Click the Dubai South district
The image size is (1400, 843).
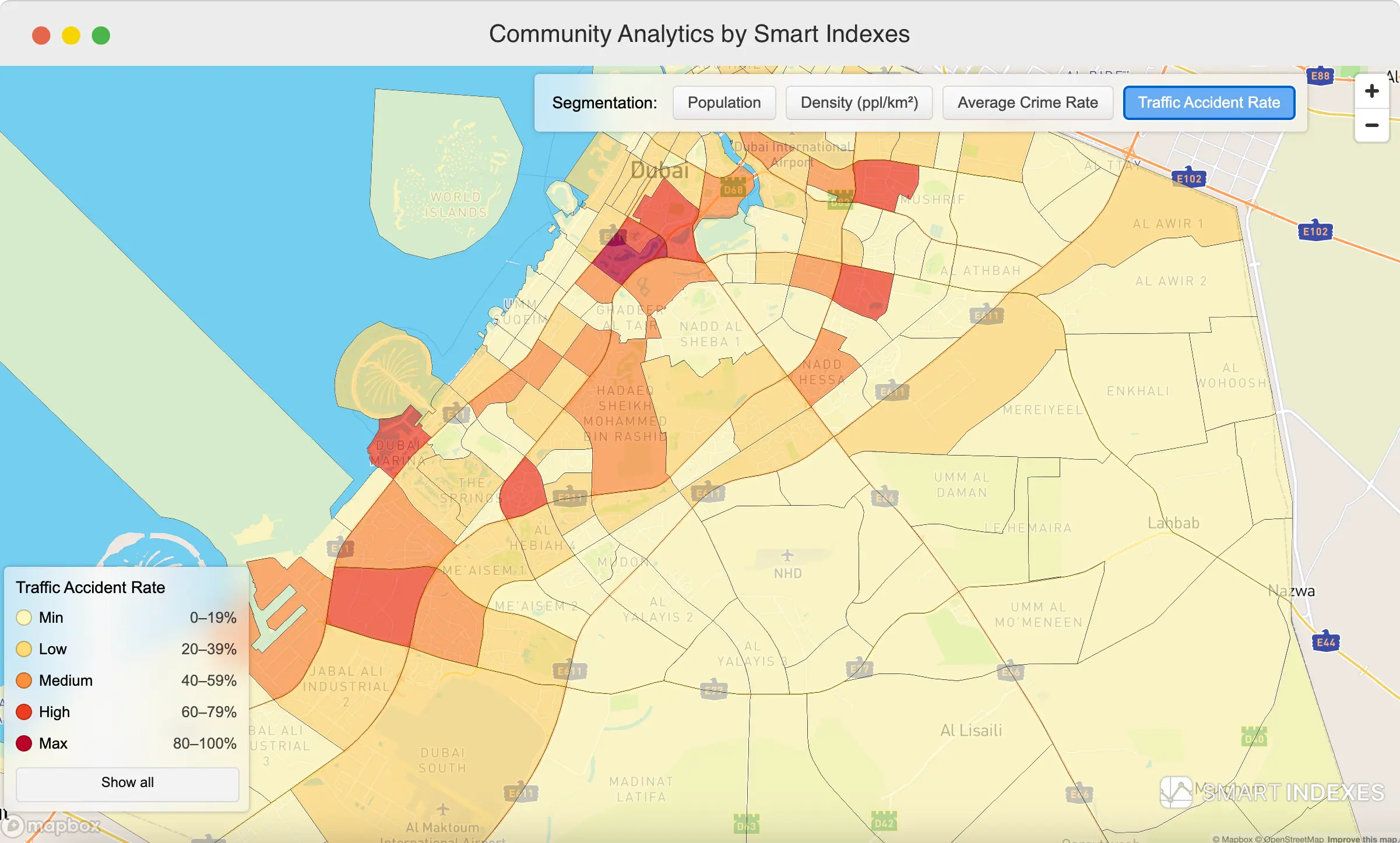point(442,760)
